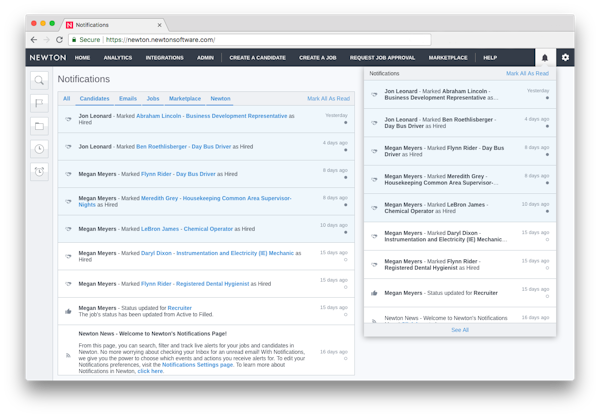The width and height of the screenshot is (600, 417).
Task: Click the Newton logo in navbar
Action: [x=46, y=58]
